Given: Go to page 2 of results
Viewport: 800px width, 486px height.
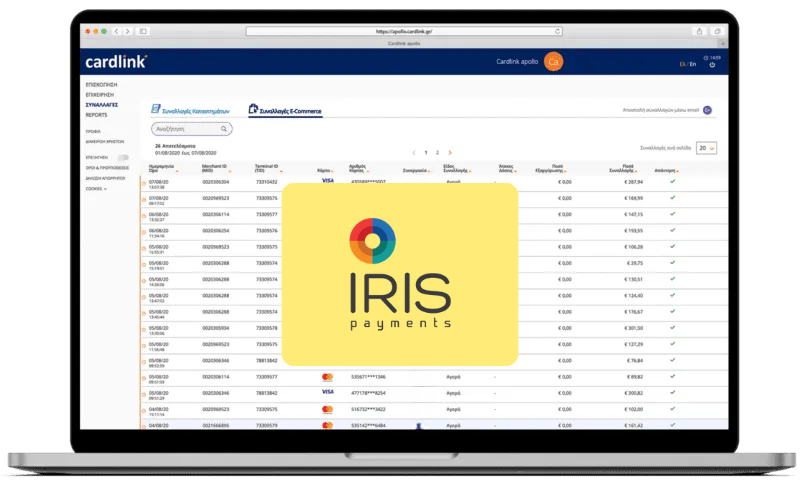Looking at the screenshot, I should 437,152.
